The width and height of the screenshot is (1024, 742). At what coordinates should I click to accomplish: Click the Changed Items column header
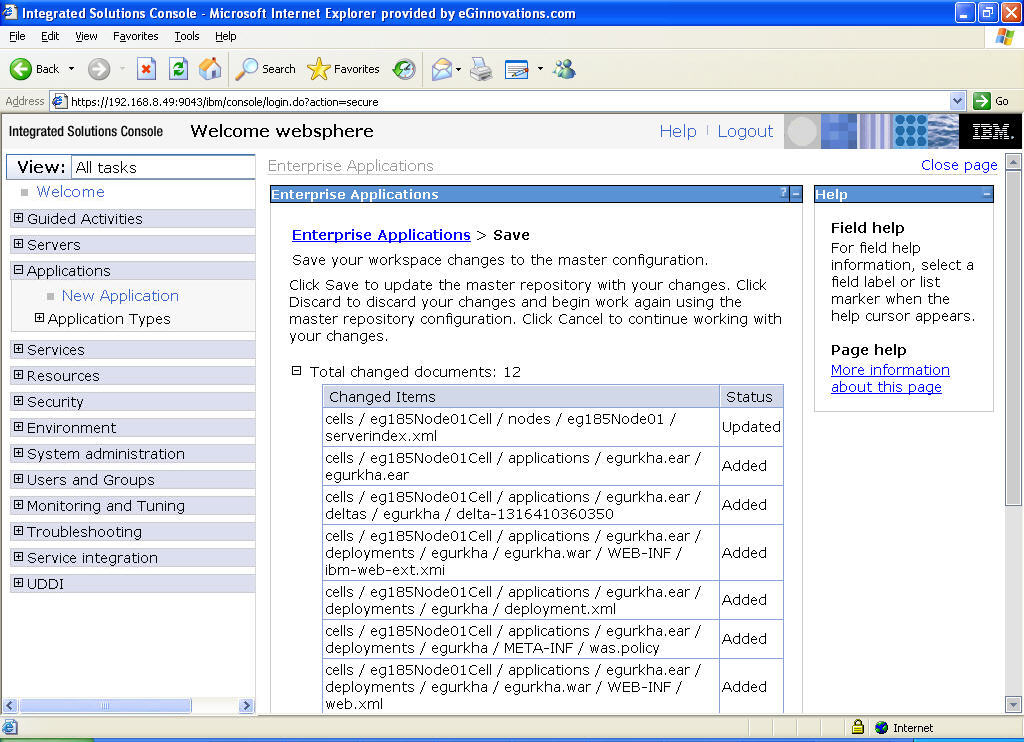click(x=520, y=396)
